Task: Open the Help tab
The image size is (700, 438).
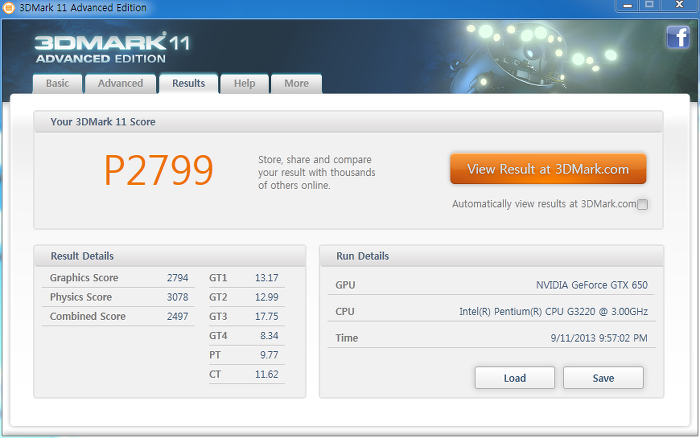Action: coord(245,83)
